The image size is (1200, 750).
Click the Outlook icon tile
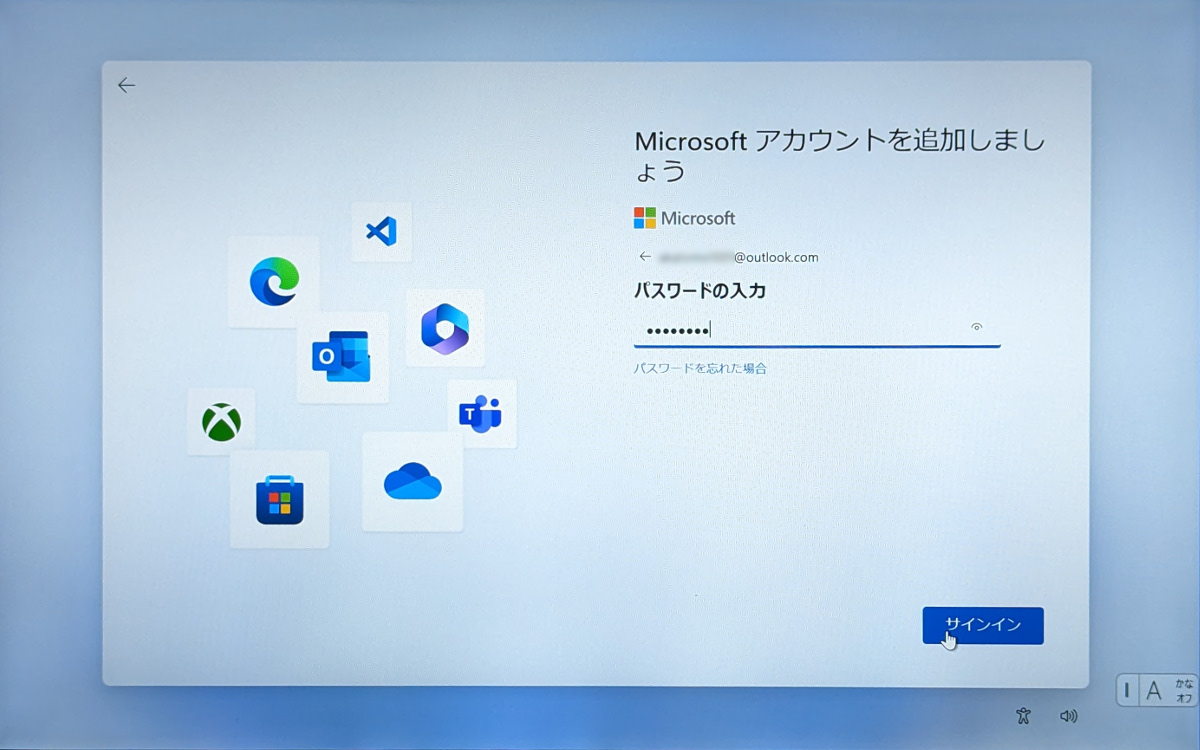pyautogui.click(x=342, y=357)
